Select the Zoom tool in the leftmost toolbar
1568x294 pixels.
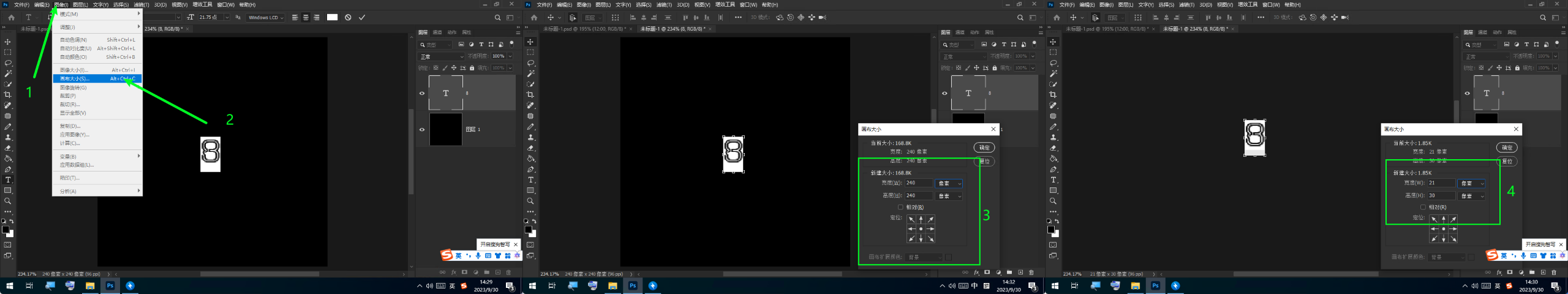(x=8, y=201)
